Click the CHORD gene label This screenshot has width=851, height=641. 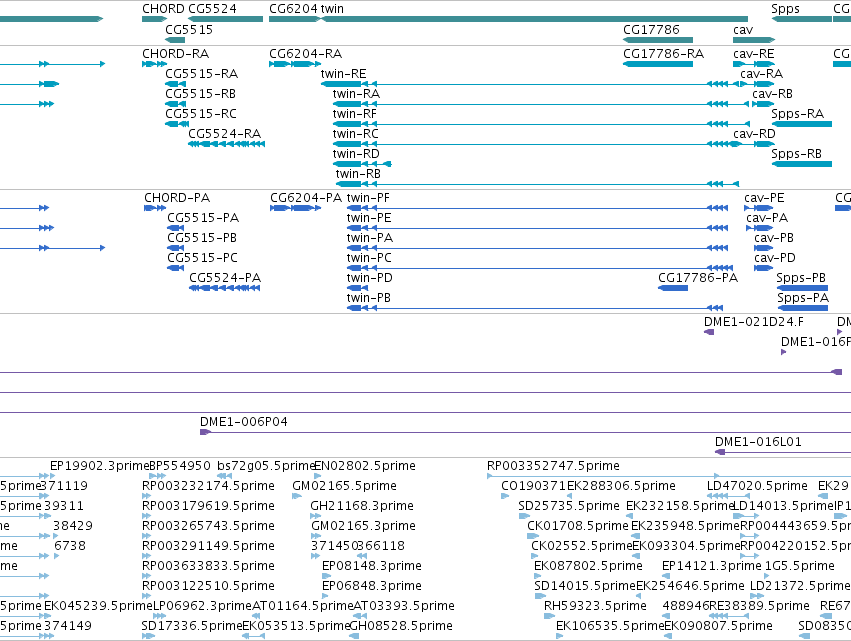pos(163,9)
